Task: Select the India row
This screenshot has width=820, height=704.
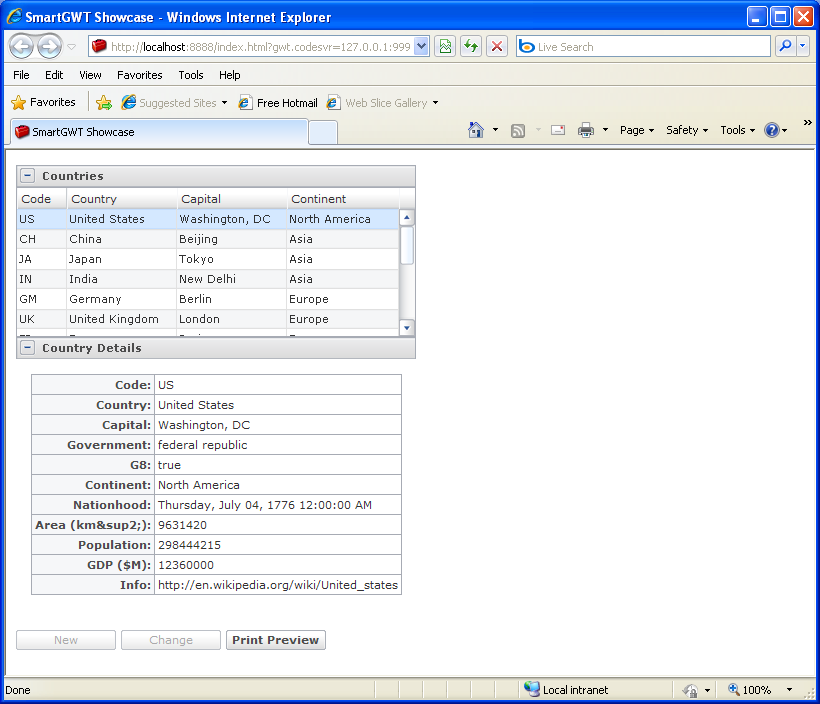Action: coord(208,279)
